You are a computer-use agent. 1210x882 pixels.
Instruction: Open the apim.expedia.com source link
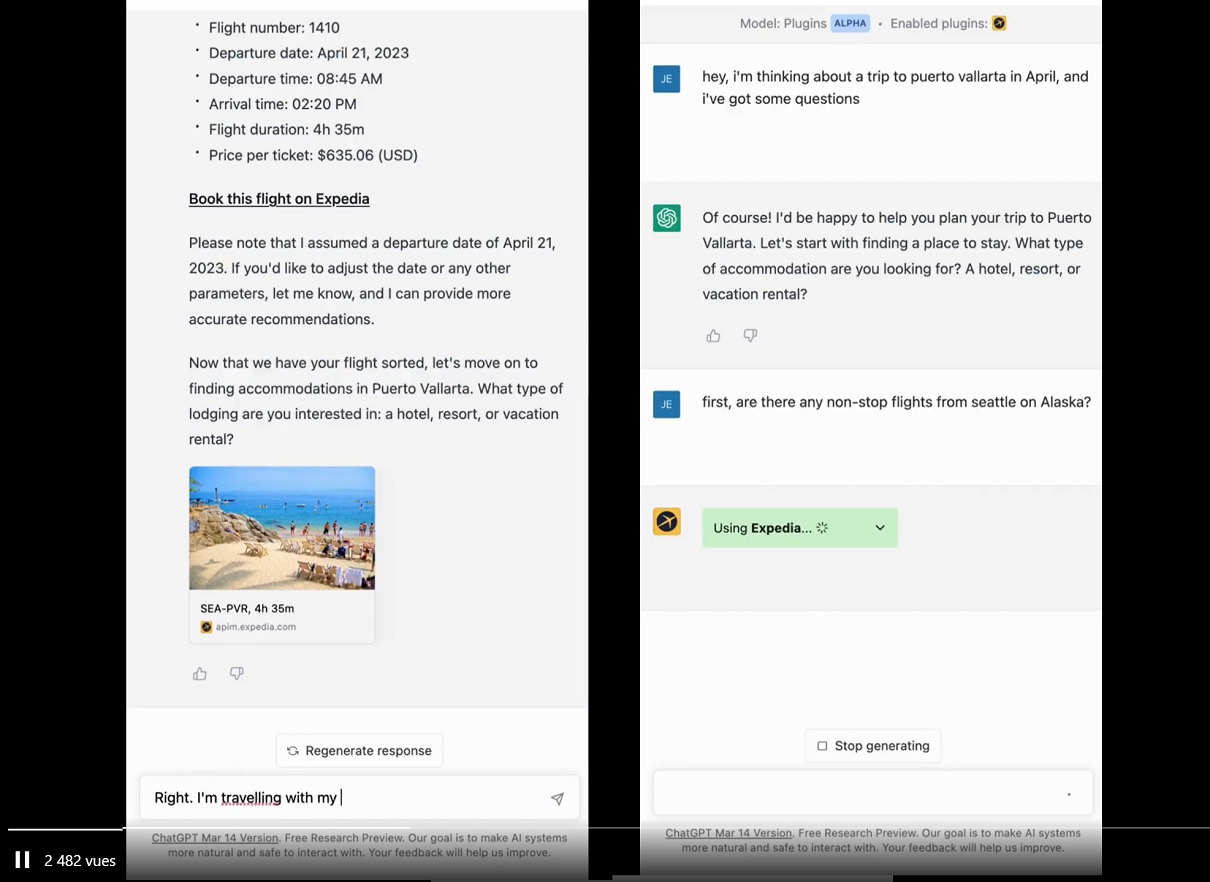click(256, 627)
